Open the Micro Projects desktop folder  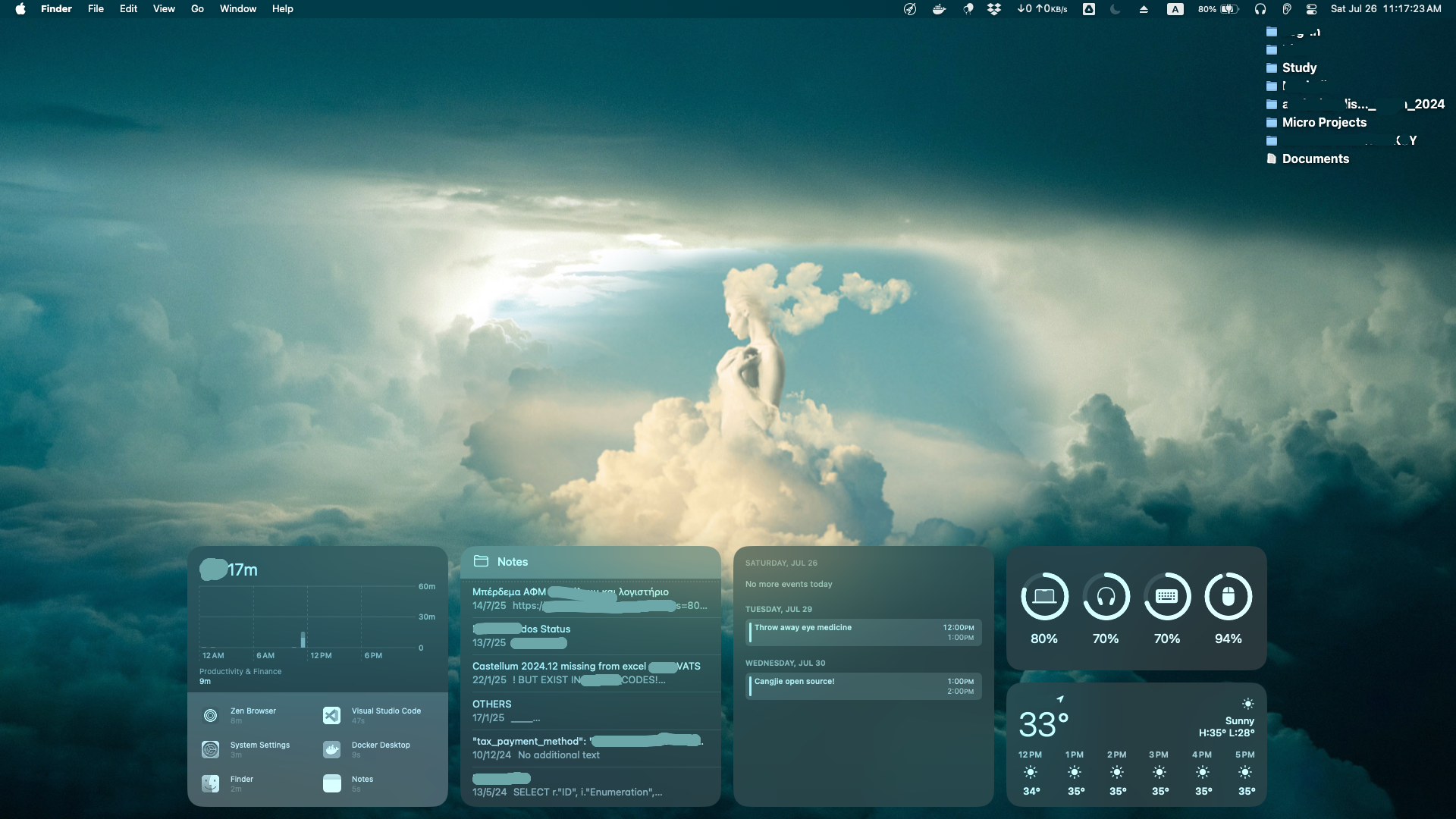pyautogui.click(x=1316, y=122)
